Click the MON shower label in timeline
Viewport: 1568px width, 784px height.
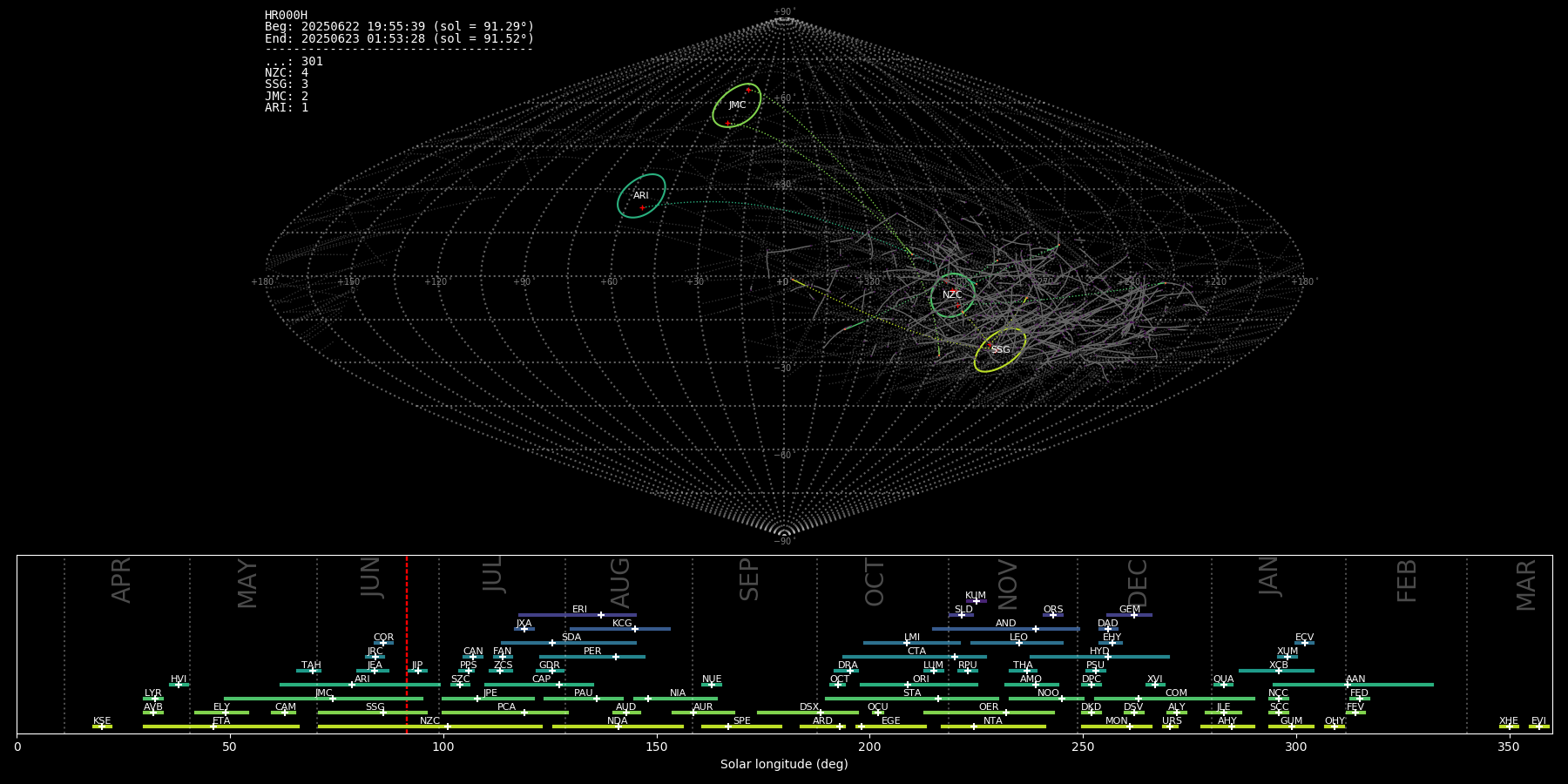click(x=1116, y=720)
